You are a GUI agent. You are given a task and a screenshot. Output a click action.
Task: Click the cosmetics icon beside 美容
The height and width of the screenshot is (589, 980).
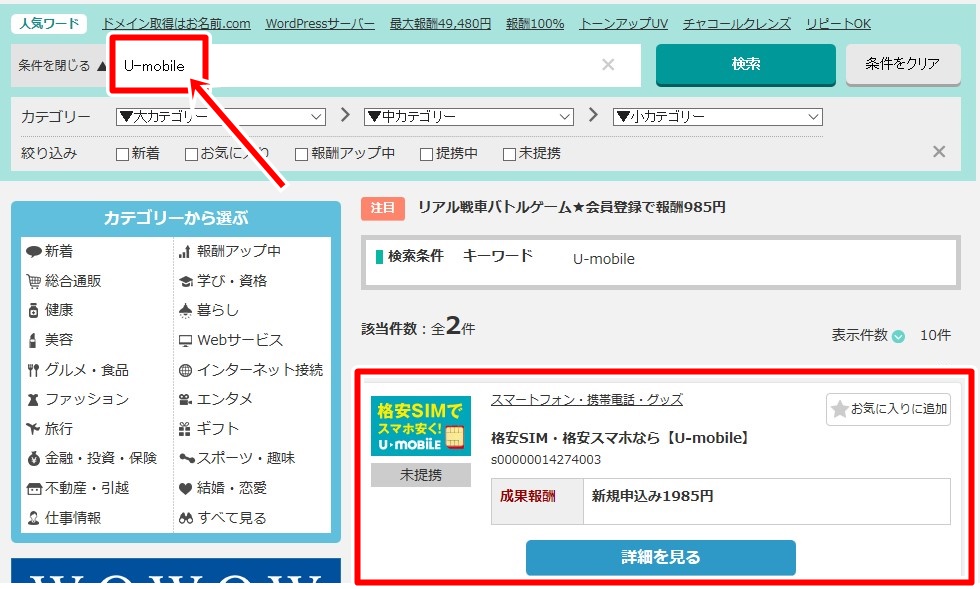pos(33,340)
